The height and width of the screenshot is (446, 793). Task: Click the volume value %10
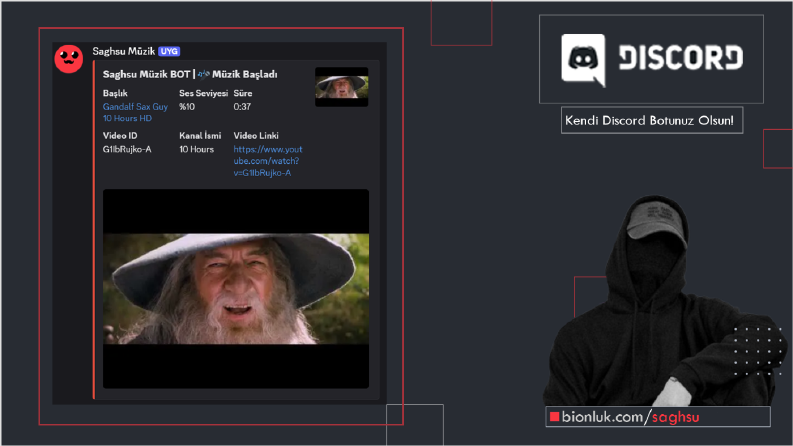tap(187, 107)
